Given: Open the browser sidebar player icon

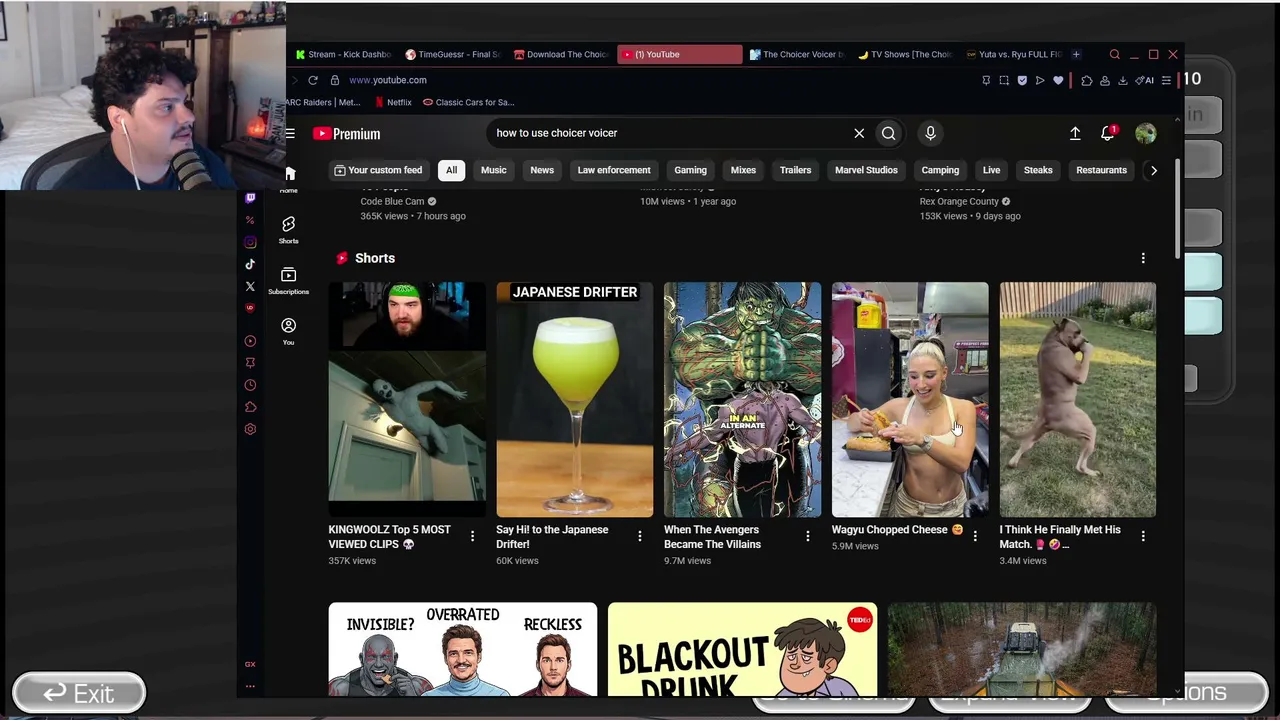Looking at the screenshot, I should 250,341.
